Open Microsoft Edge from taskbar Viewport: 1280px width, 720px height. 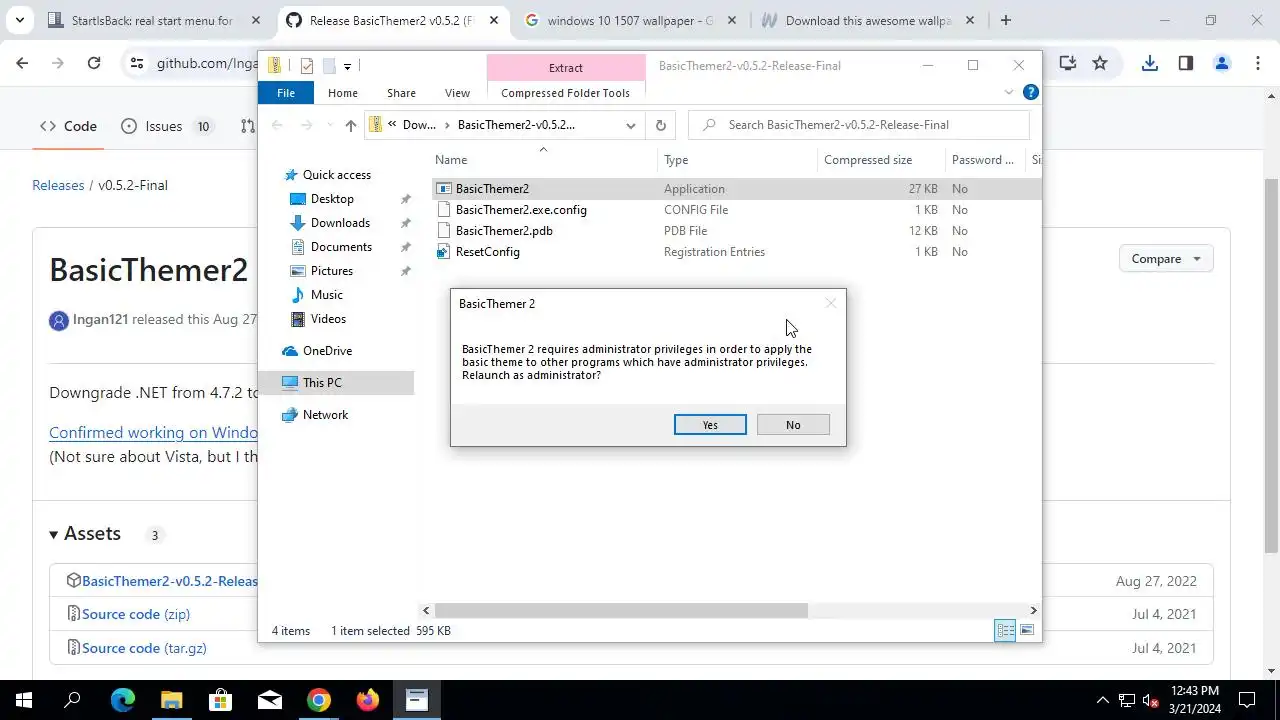122,700
